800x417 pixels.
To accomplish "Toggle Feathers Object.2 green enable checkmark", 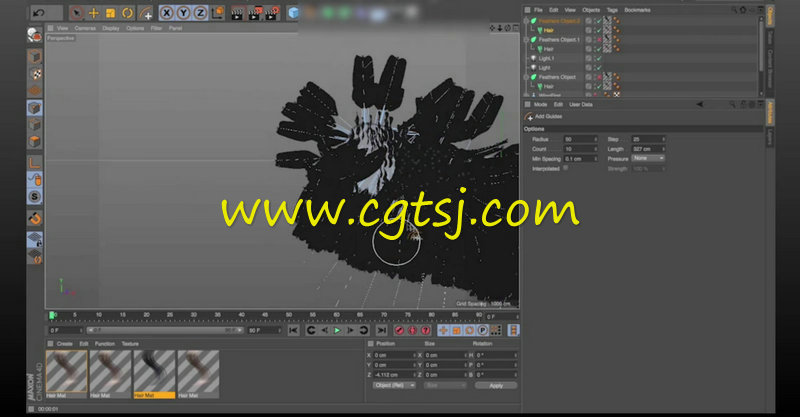I will point(599,21).
